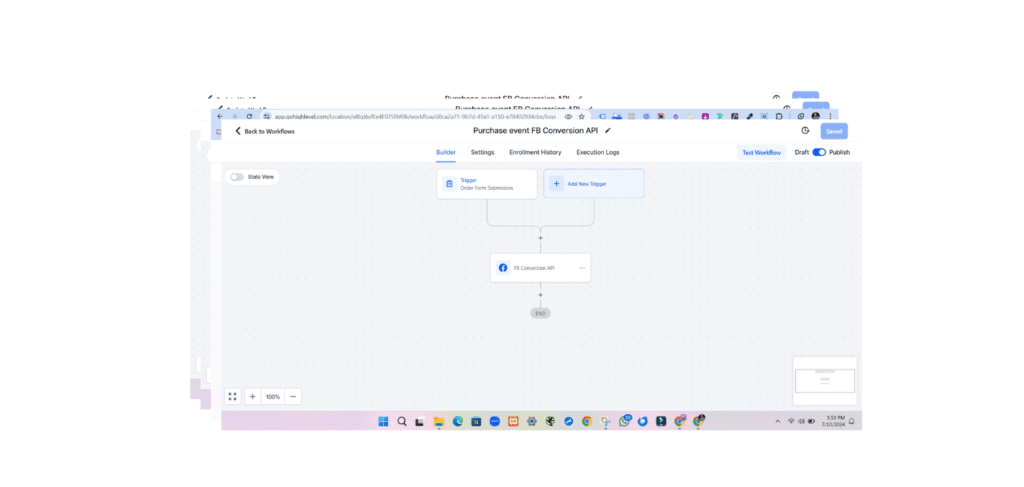Click the trigger clipboard icon

point(449,184)
